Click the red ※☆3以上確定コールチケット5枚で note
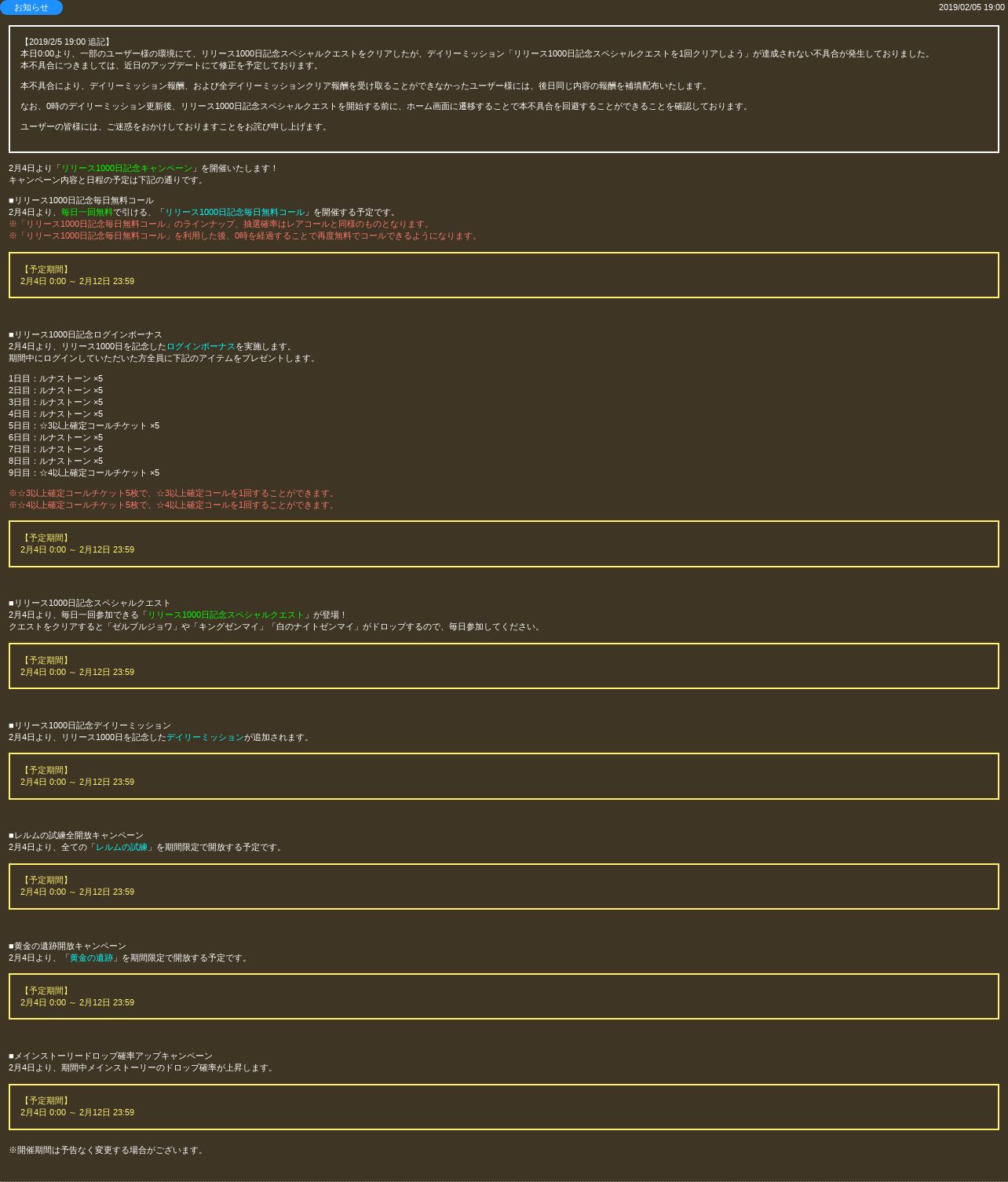1008x1182 pixels. click(x=173, y=493)
